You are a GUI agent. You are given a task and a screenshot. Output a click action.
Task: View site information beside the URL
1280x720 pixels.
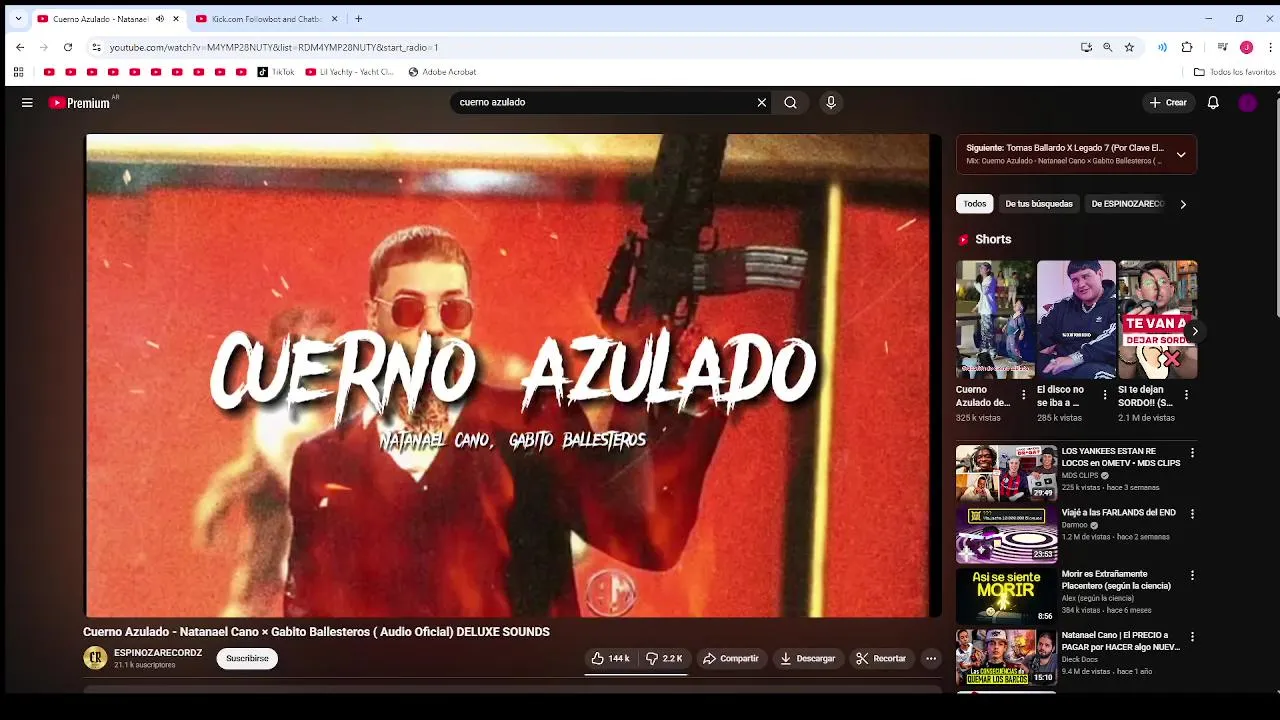pyautogui.click(x=96, y=47)
